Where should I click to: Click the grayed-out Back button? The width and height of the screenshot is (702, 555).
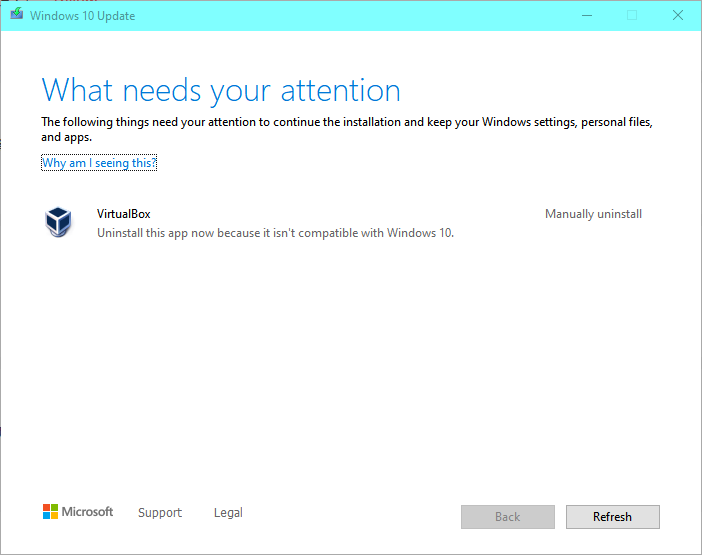(x=507, y=517)
